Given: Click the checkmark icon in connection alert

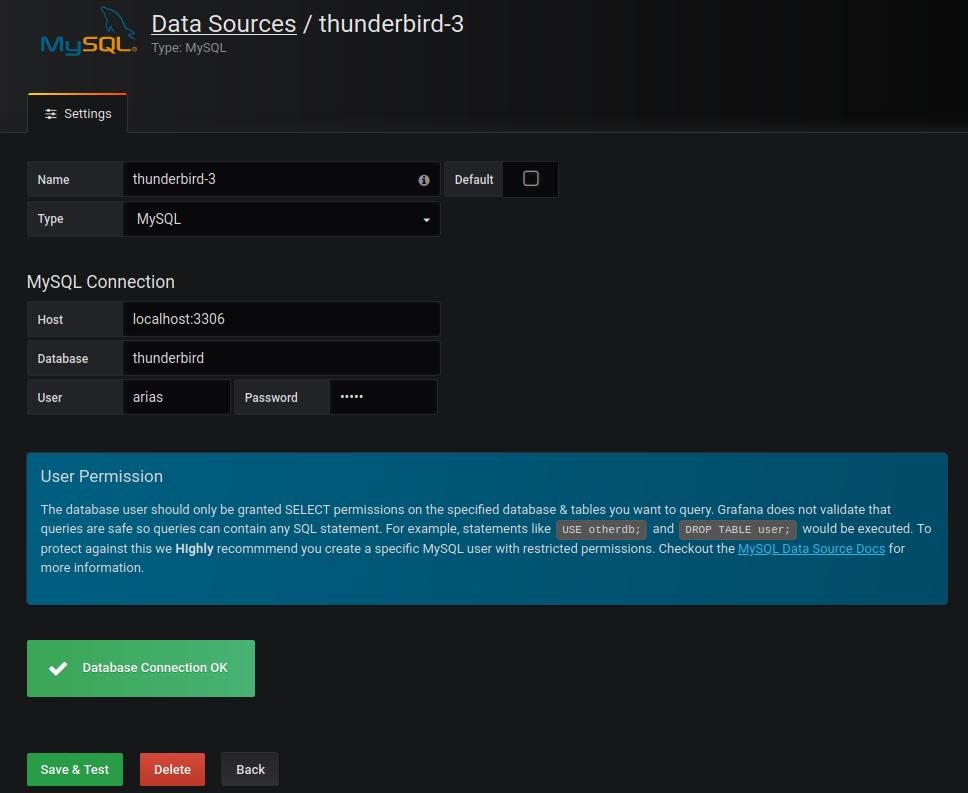Looking at the screenshot, I should (x=58, y=668).
